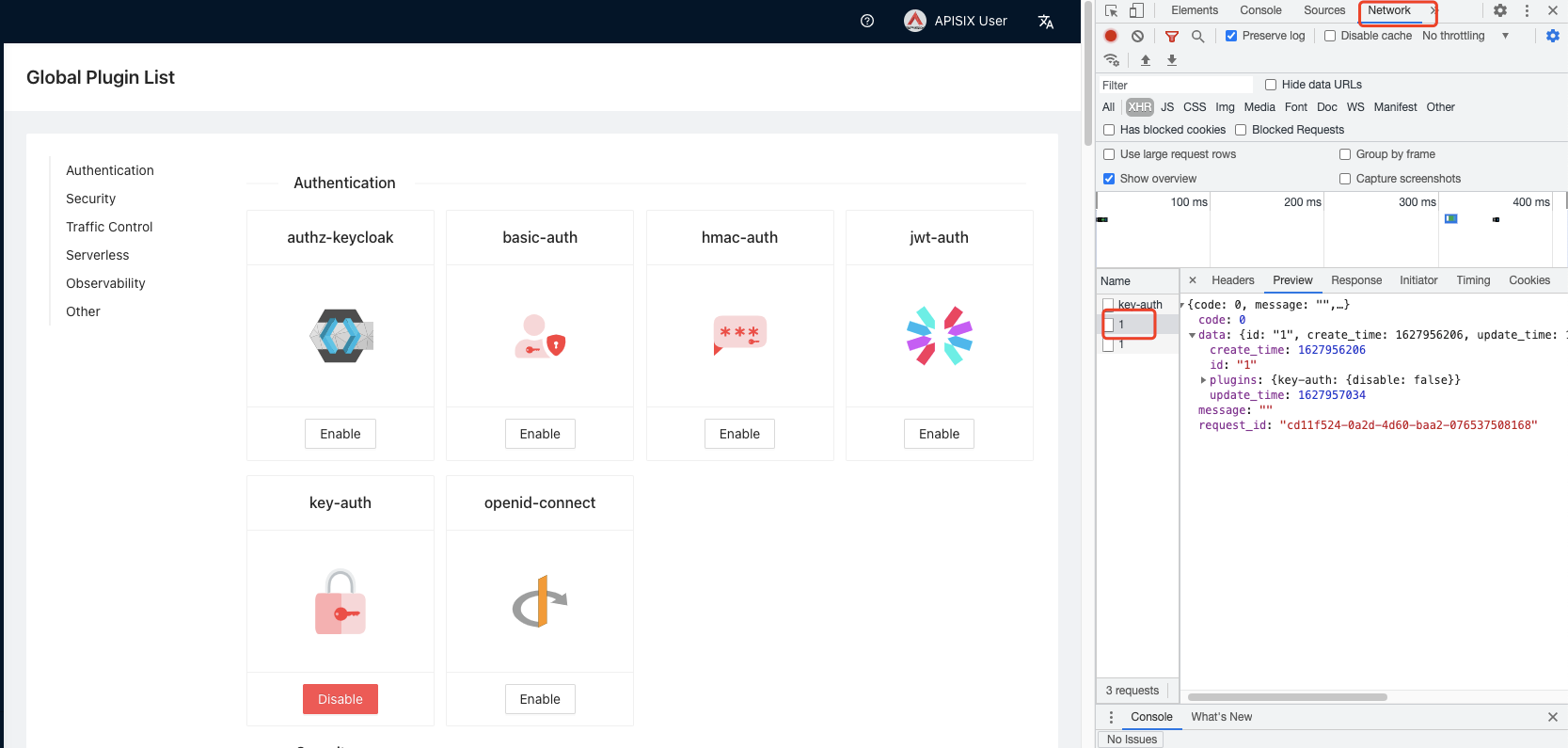Enable Capture screenshots option
1568x748 pixels.
click(1345, 179)
